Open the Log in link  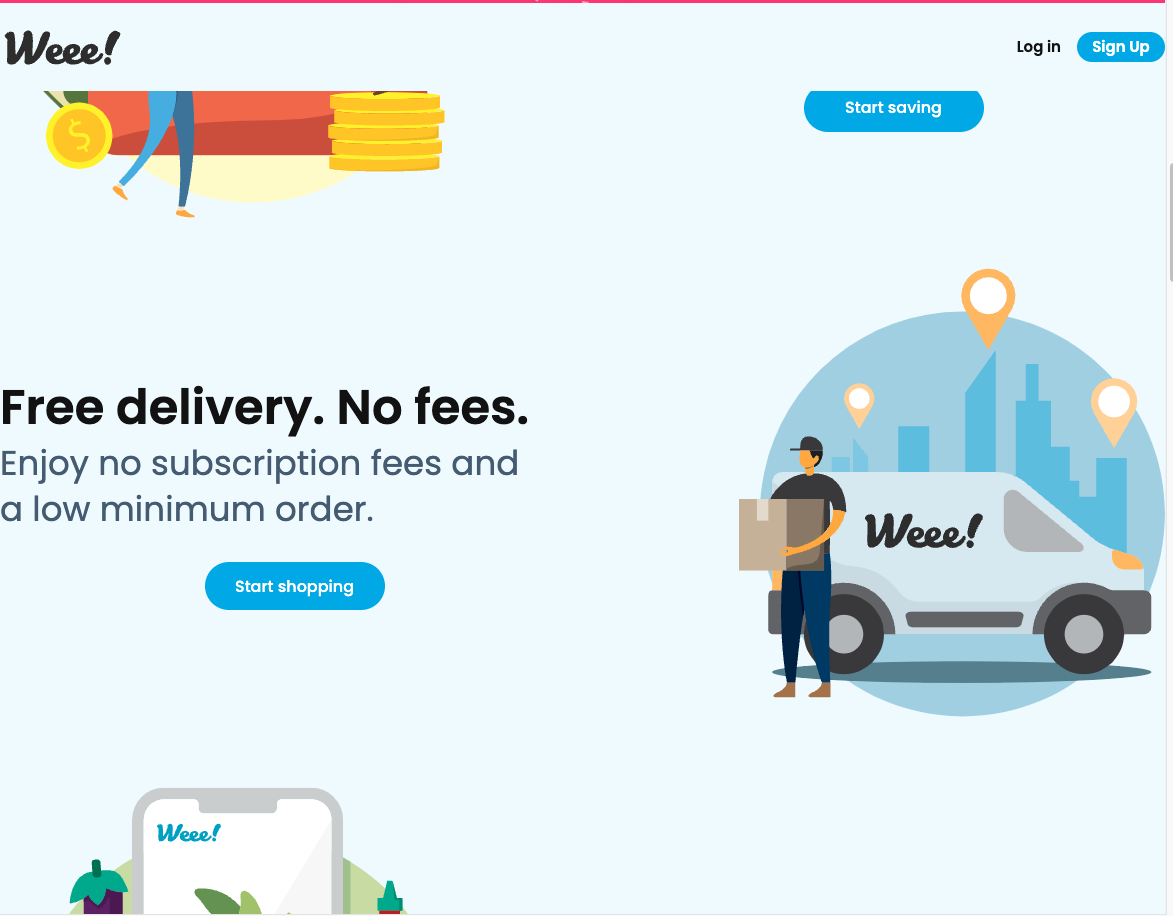coord(1038,47)
